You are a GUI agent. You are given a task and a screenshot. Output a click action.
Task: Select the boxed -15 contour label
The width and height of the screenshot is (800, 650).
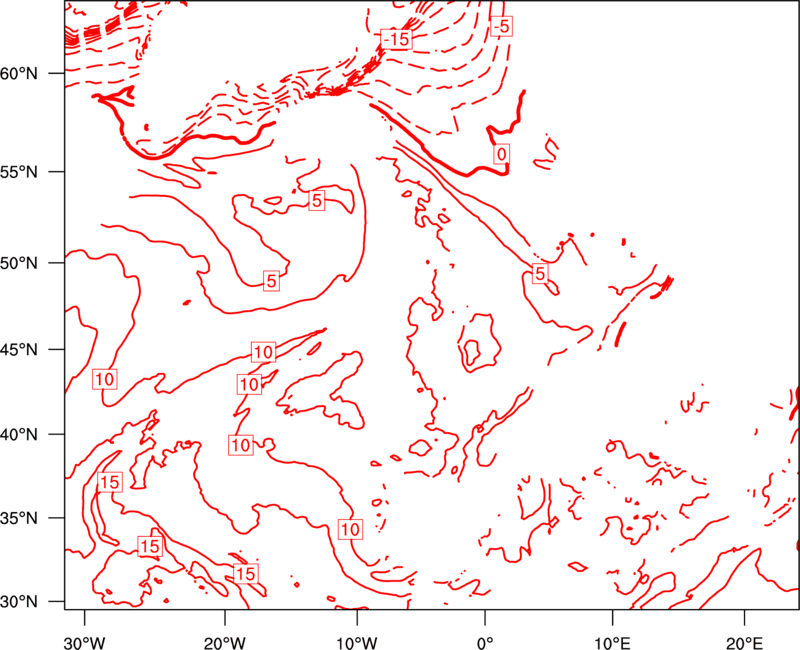(396, 39)
